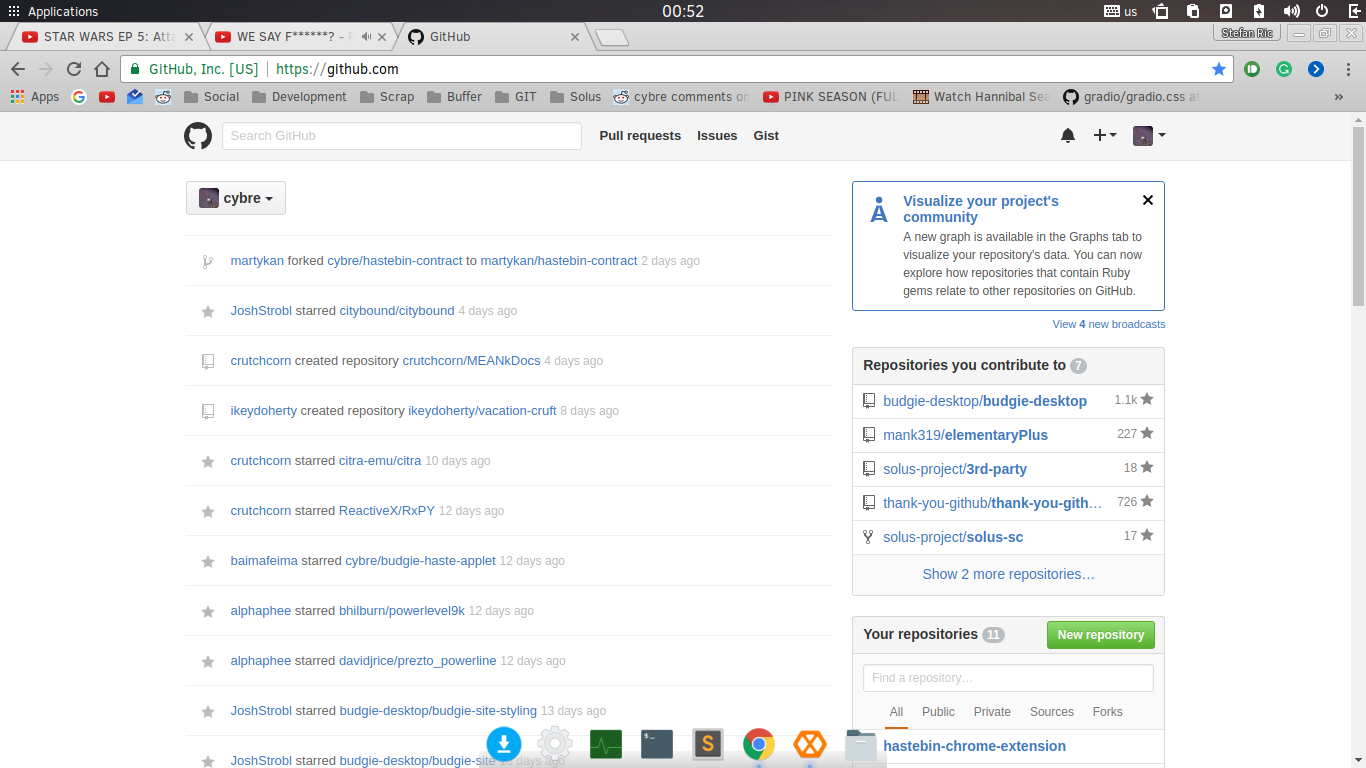This screenshot has height=768, width=1366.
Task: Select the Forks repositories filter
Action: click(x=1108, y=712)
